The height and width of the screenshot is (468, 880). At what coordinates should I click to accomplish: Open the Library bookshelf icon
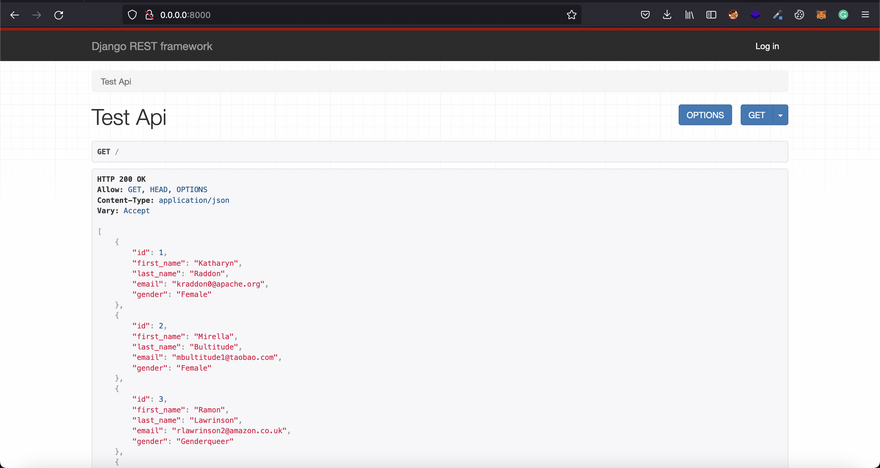tap(690, 15)
